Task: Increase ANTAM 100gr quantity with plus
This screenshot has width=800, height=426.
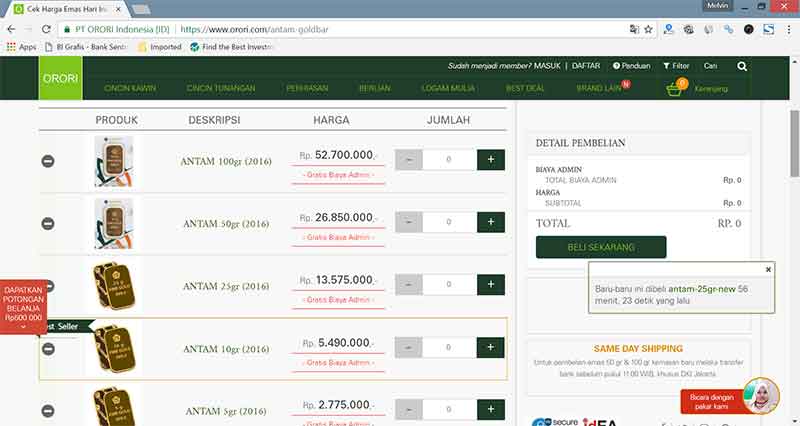Action: (491, 160)
